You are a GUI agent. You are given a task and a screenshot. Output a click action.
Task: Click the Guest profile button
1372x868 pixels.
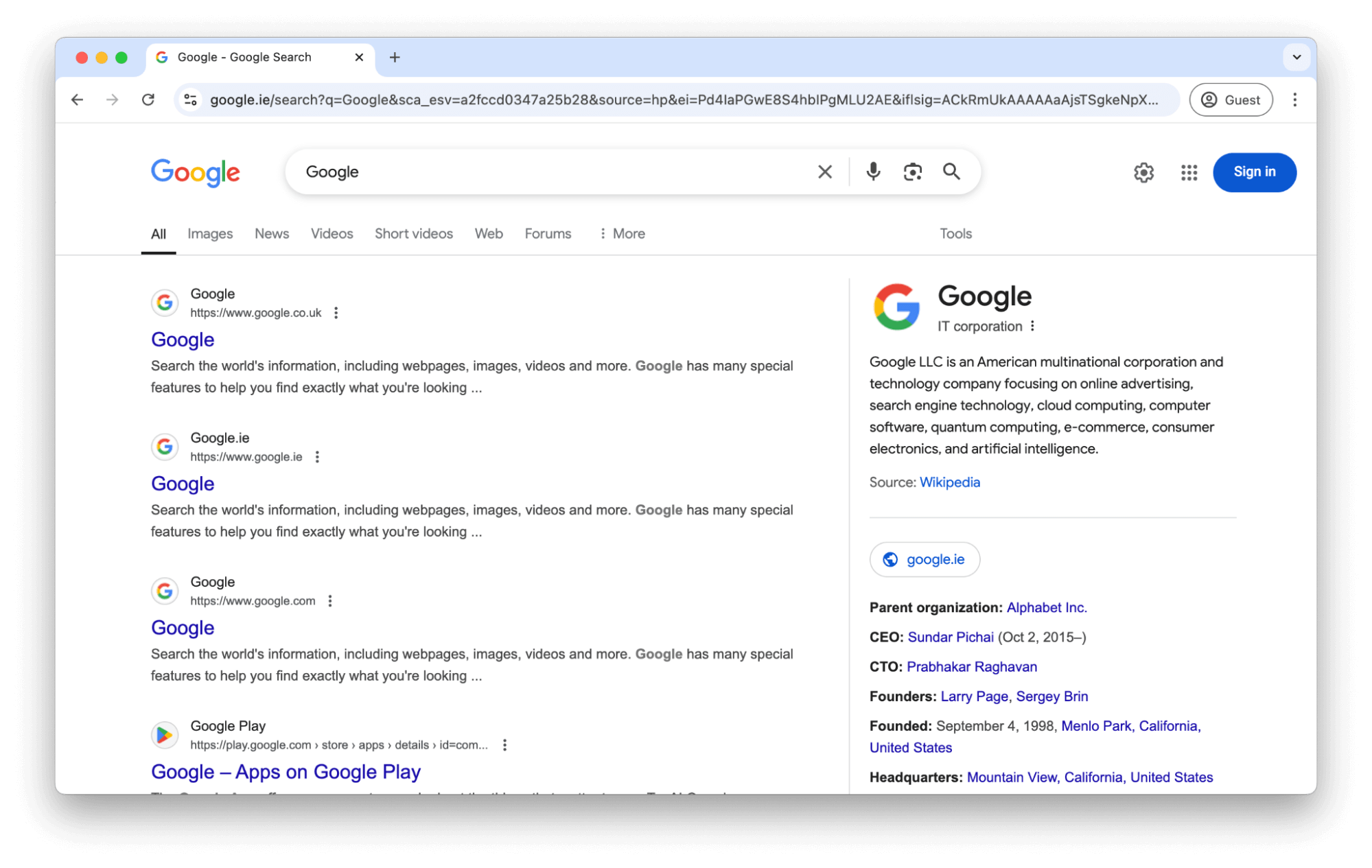point(1231,99)
